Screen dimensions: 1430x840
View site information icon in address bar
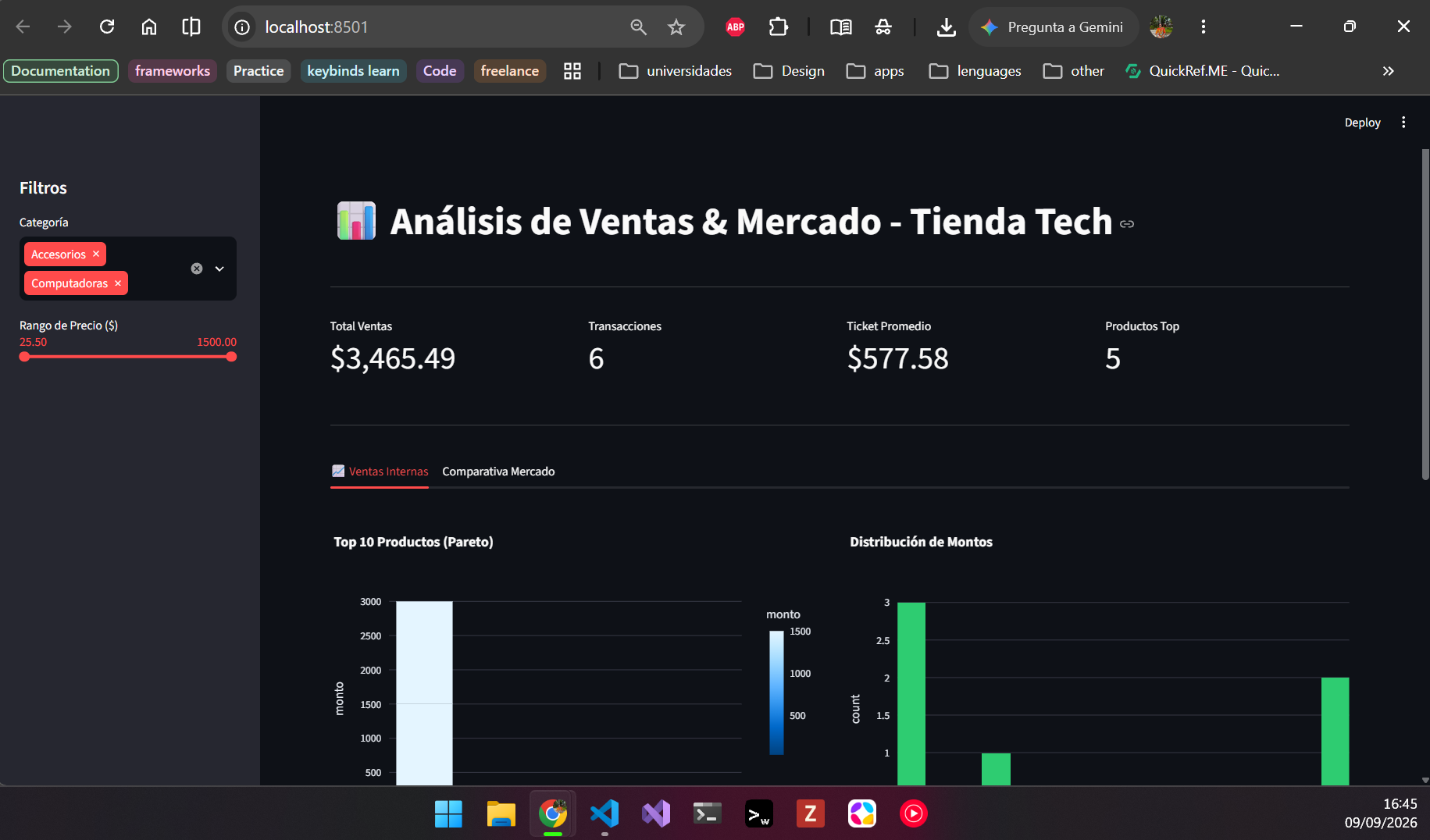(x=242, y=27)
